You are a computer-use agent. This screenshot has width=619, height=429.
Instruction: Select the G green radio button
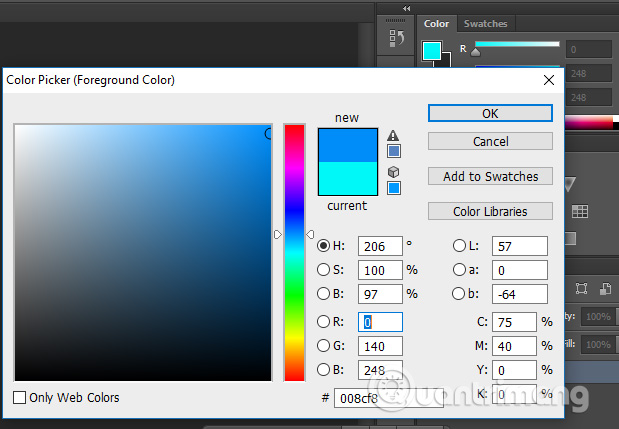(323, 346)
